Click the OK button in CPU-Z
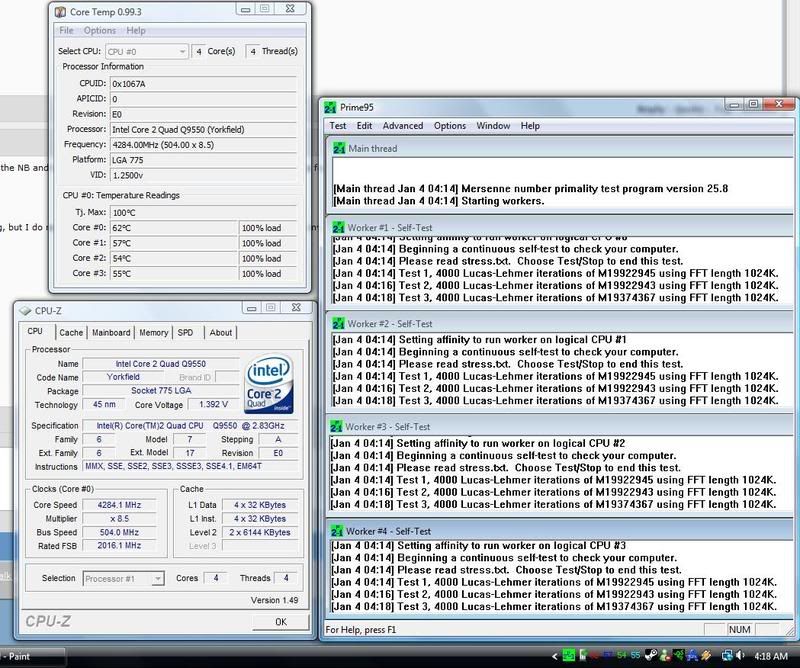Image resolution: width=800 pixels, height=668 pixels. (x=280, y=621)
